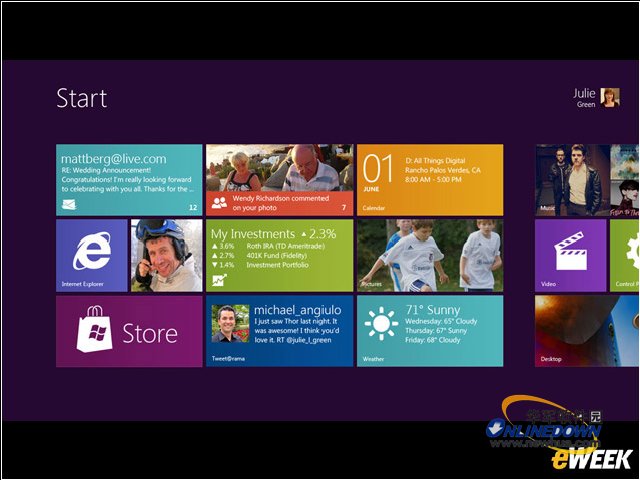
Task: Open Julie Green's user account picture
Action: tap(610, 98)
